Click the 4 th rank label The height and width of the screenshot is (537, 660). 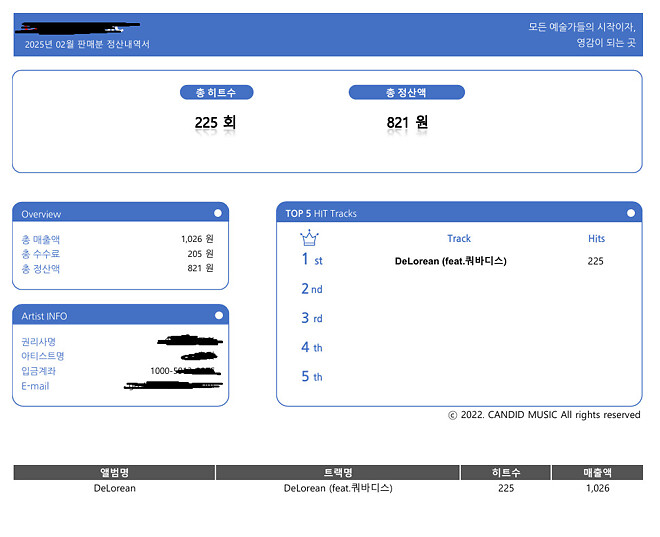tap(312, 347)
